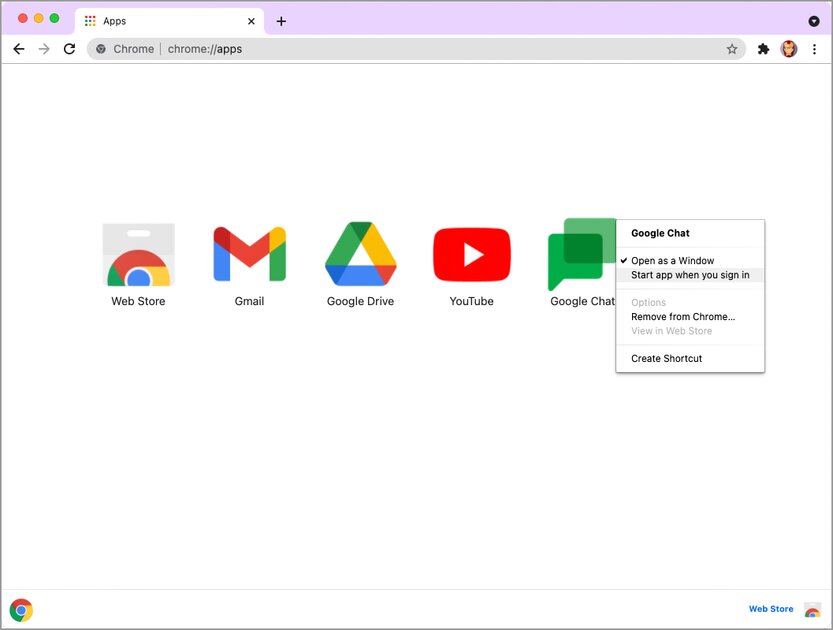
Task: Open the Google Drive app icon
Action: click(x=360, y=254)
